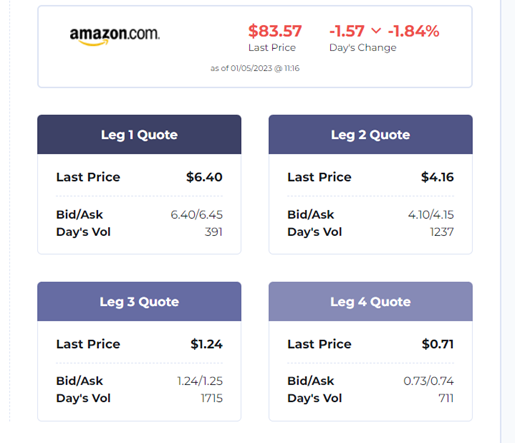Click Leg 3 last price $1.24
The height and width of the screenshot is (443, 515).
(206, 344)
